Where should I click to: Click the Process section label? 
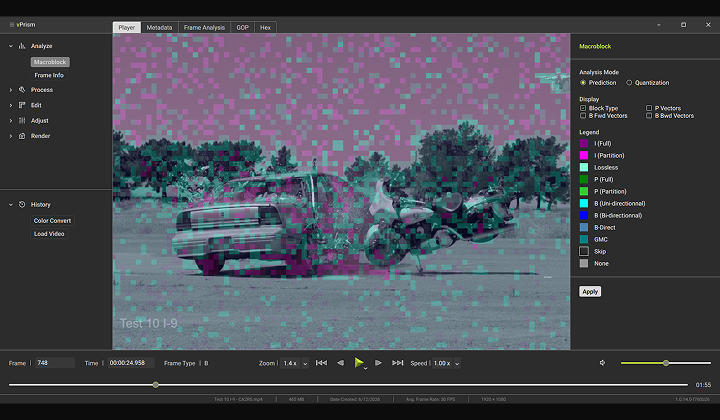point(42,90)
